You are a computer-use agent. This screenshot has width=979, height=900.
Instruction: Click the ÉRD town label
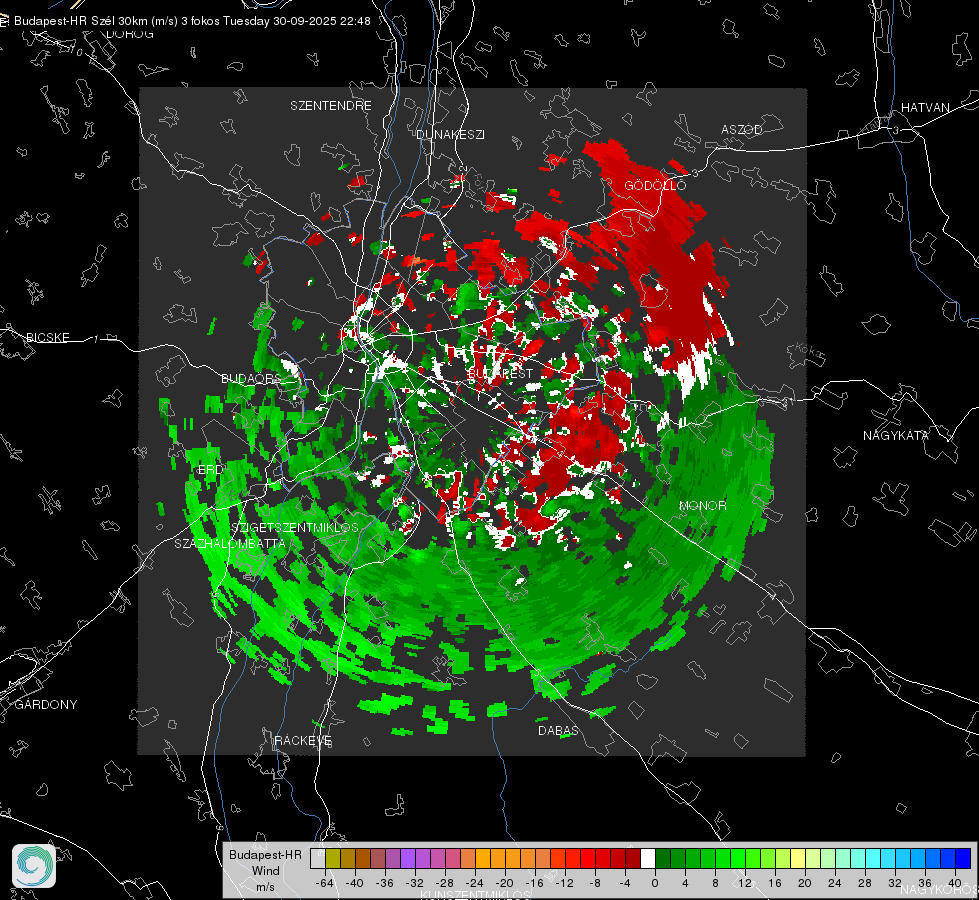coord(210,470)
